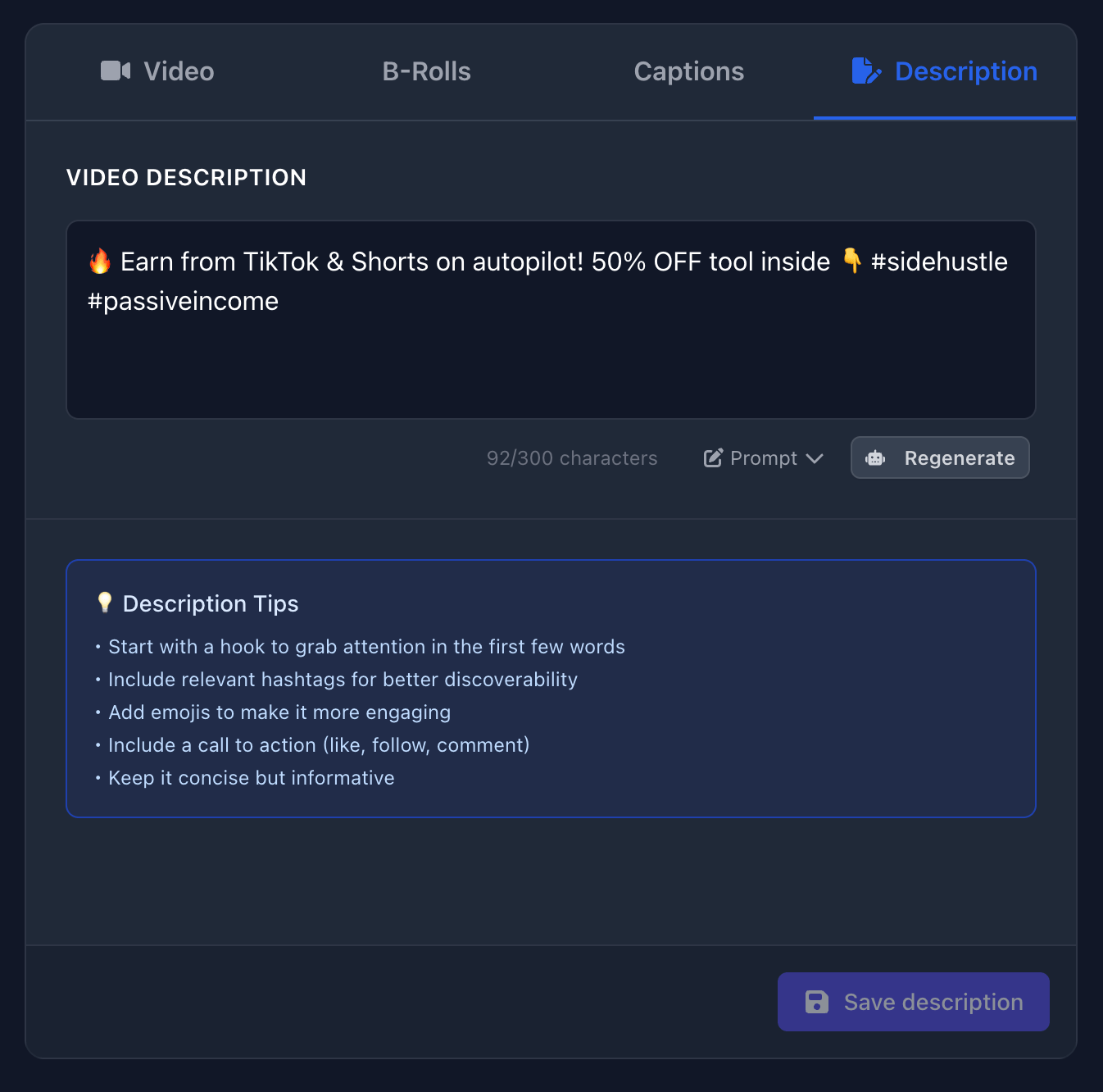Switch to the B-Rolls tab

click(x=426, y=71)
